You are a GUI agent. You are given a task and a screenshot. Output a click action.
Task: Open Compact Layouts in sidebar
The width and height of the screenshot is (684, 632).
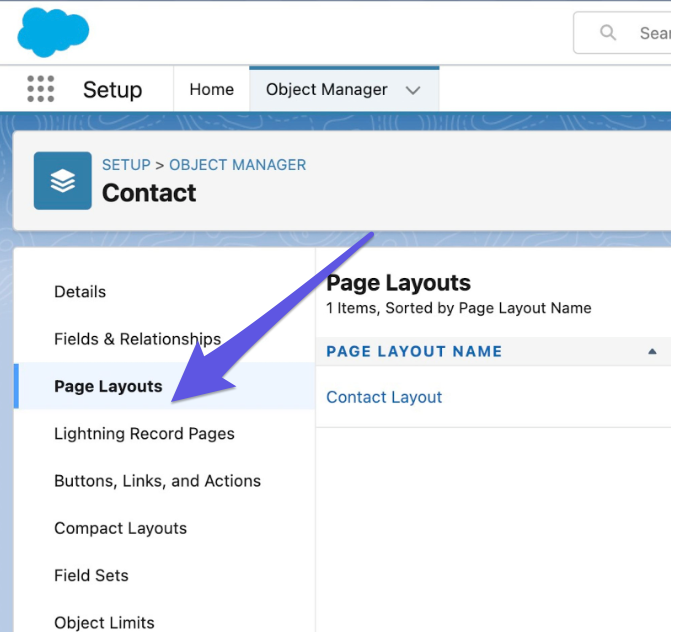pos(120,528)
